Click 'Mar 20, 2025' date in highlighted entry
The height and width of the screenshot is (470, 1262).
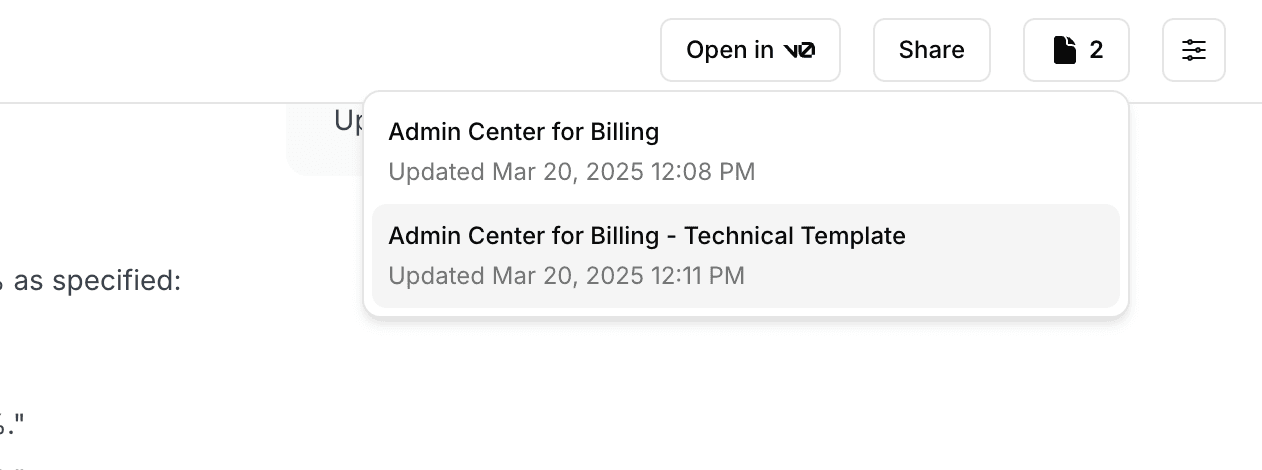[567, 276]
